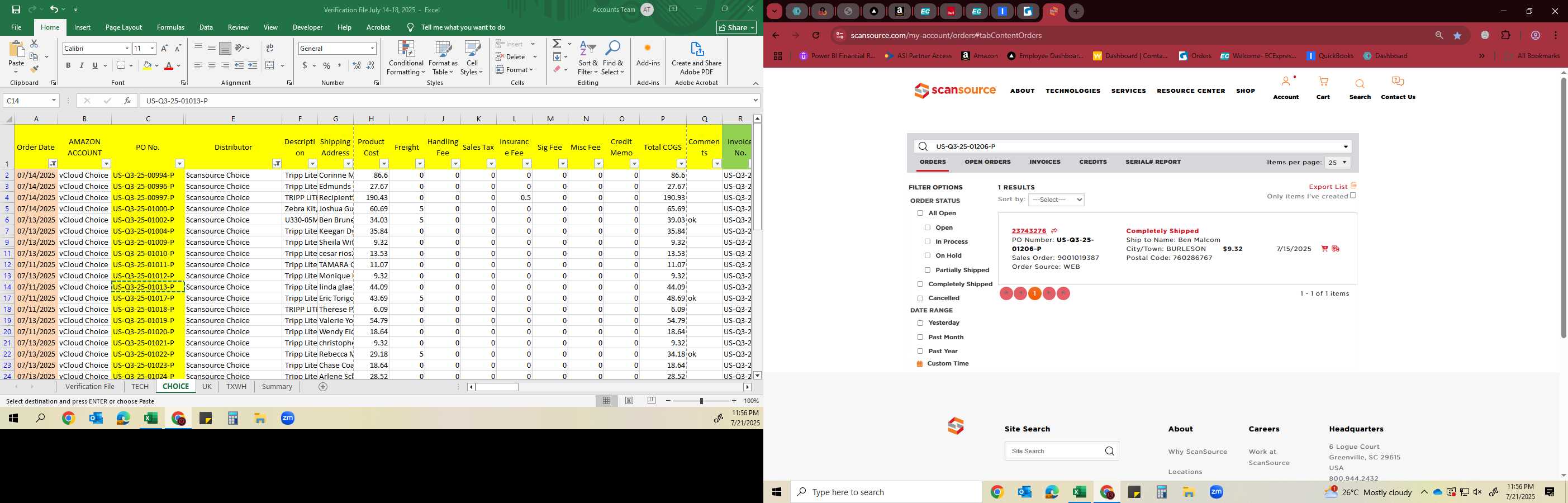Check the All Open order status filter
Screen dimensions: 1568x503
point(920,213)
